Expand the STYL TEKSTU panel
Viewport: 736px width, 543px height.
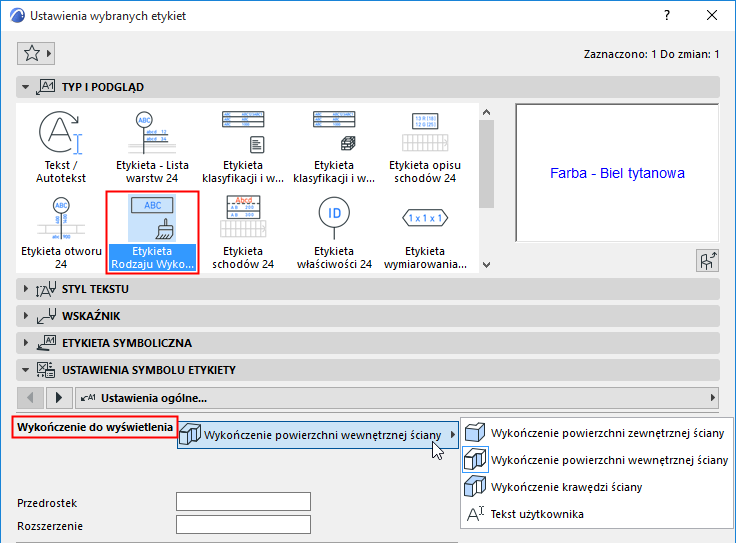tap(25, 289)
